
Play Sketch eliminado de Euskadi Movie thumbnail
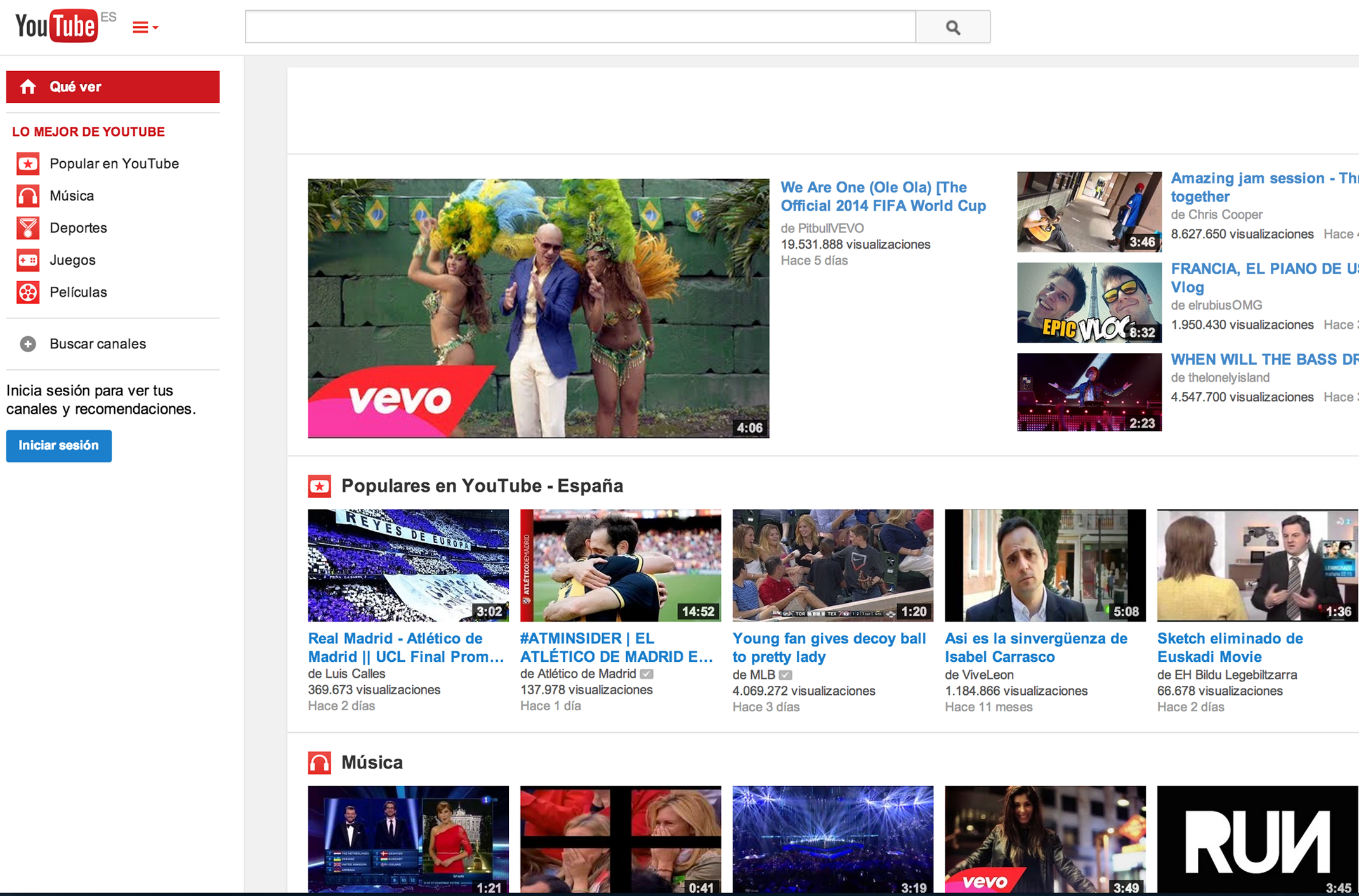1257,565
